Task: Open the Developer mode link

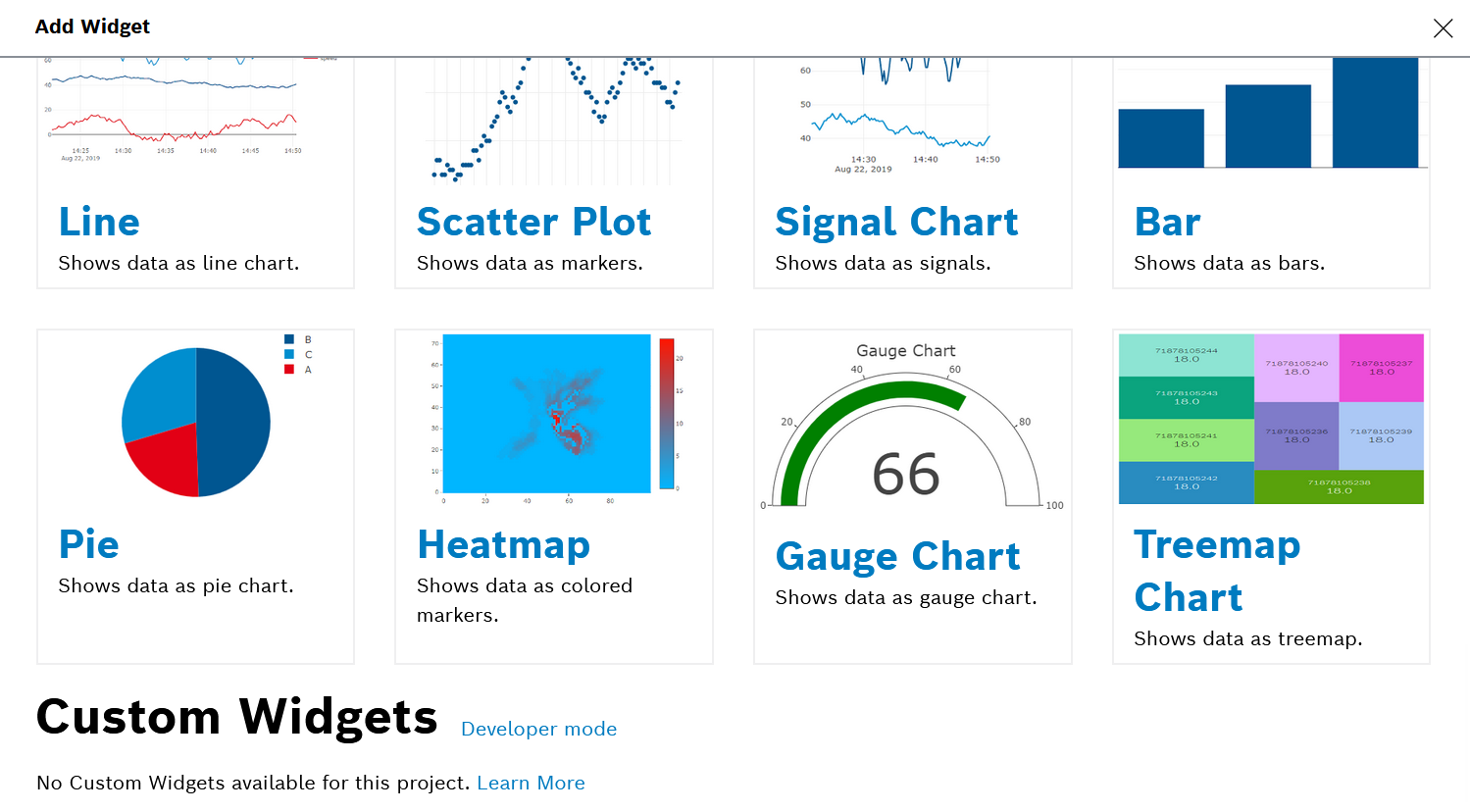Action: pos(538,729)
